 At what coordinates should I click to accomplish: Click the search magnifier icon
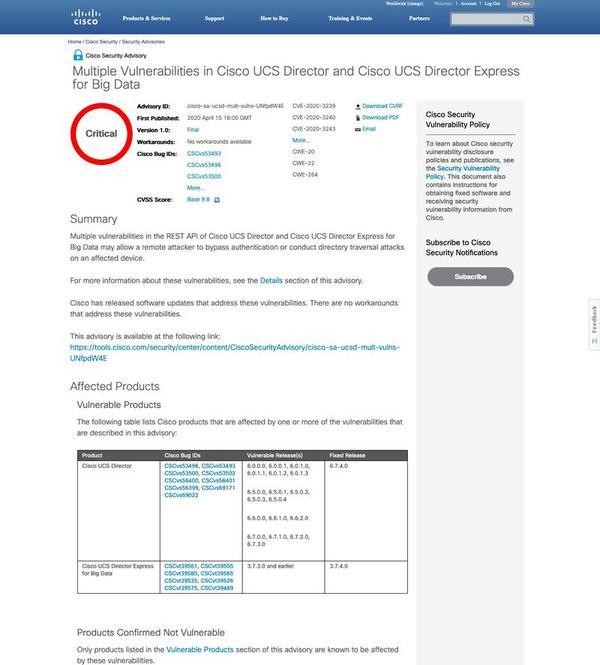tap(527, 19)
